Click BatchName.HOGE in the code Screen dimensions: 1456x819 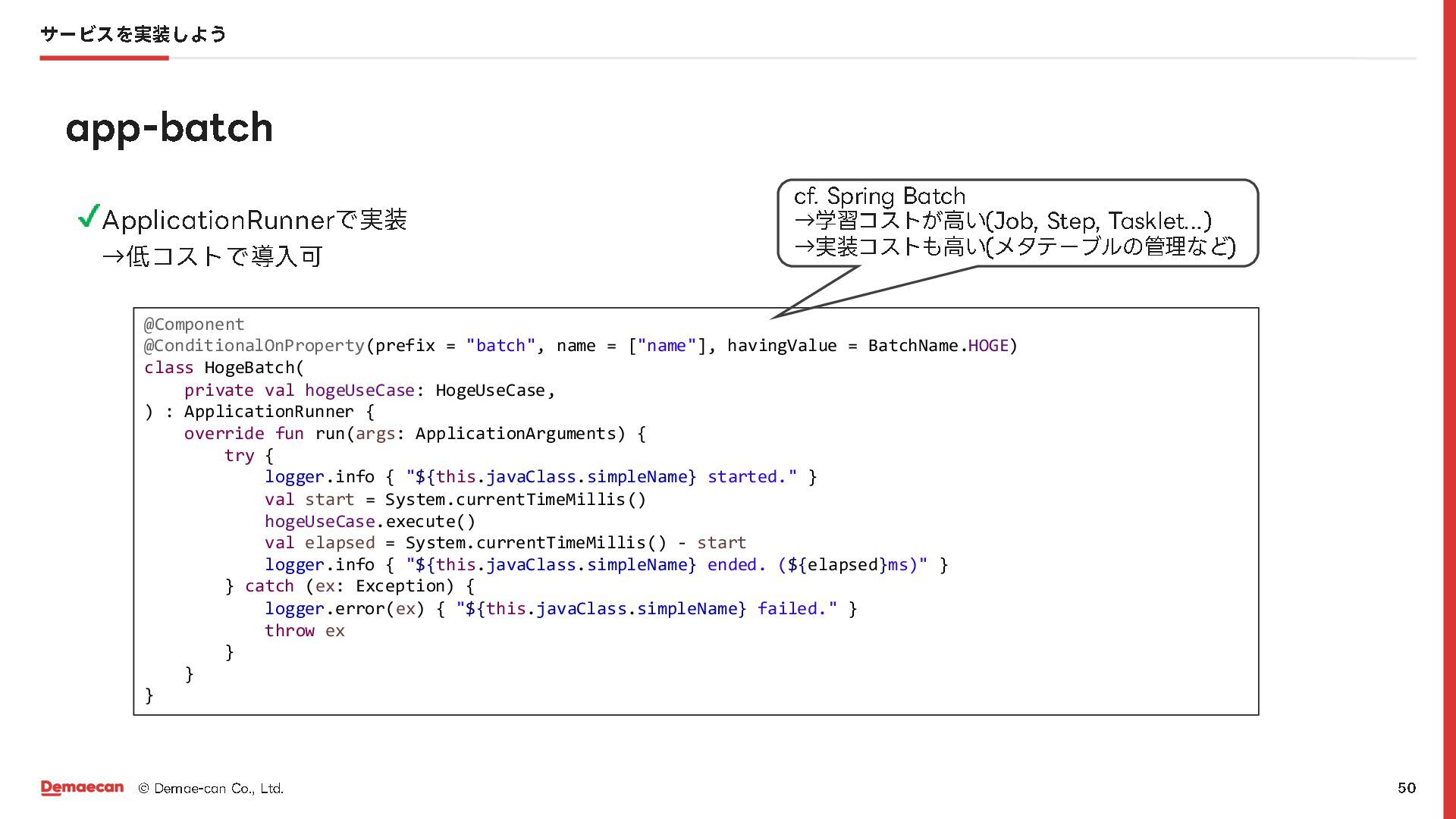[x=938, y=346]
